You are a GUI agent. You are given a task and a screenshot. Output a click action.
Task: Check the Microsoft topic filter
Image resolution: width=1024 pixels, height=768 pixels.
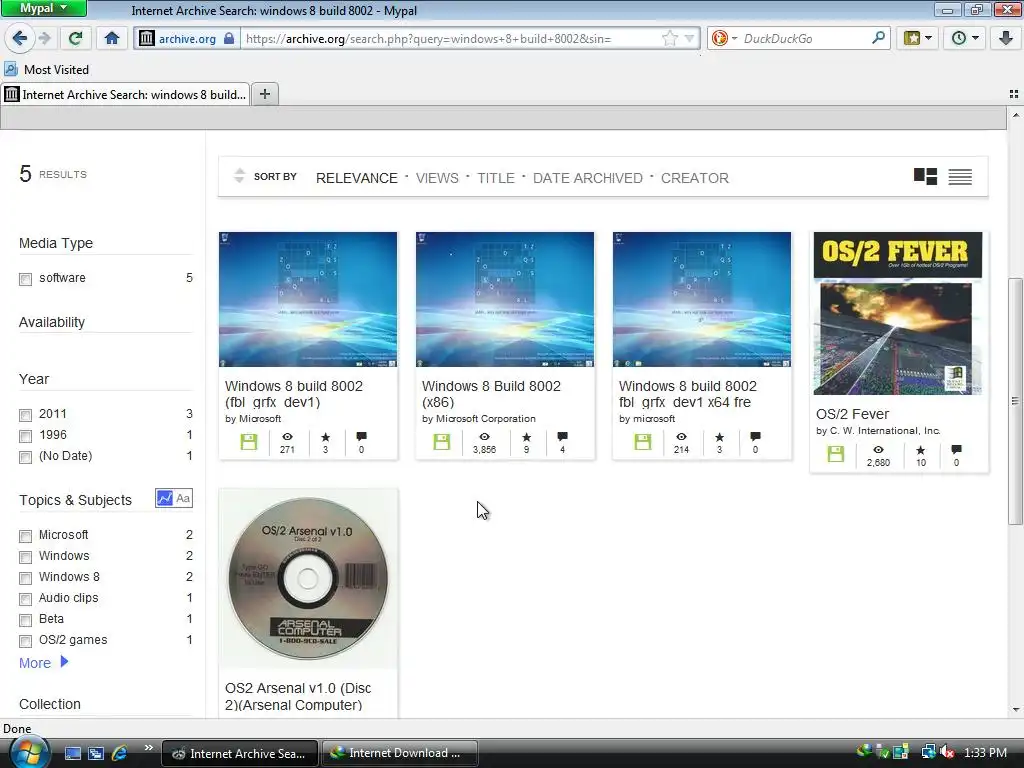pyautogui.click(x=25, y=536)
